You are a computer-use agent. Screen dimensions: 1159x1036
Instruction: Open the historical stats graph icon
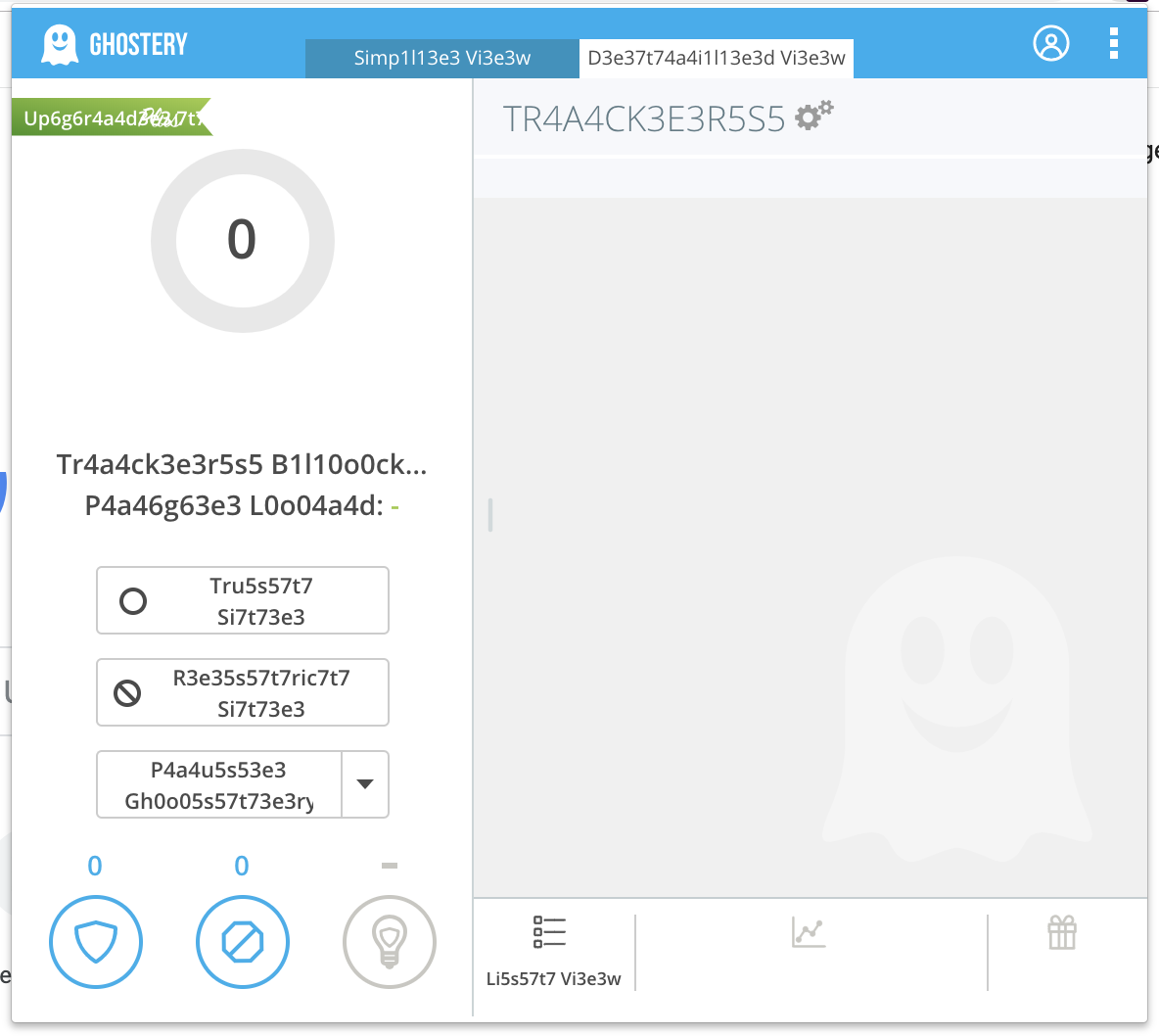809,932
